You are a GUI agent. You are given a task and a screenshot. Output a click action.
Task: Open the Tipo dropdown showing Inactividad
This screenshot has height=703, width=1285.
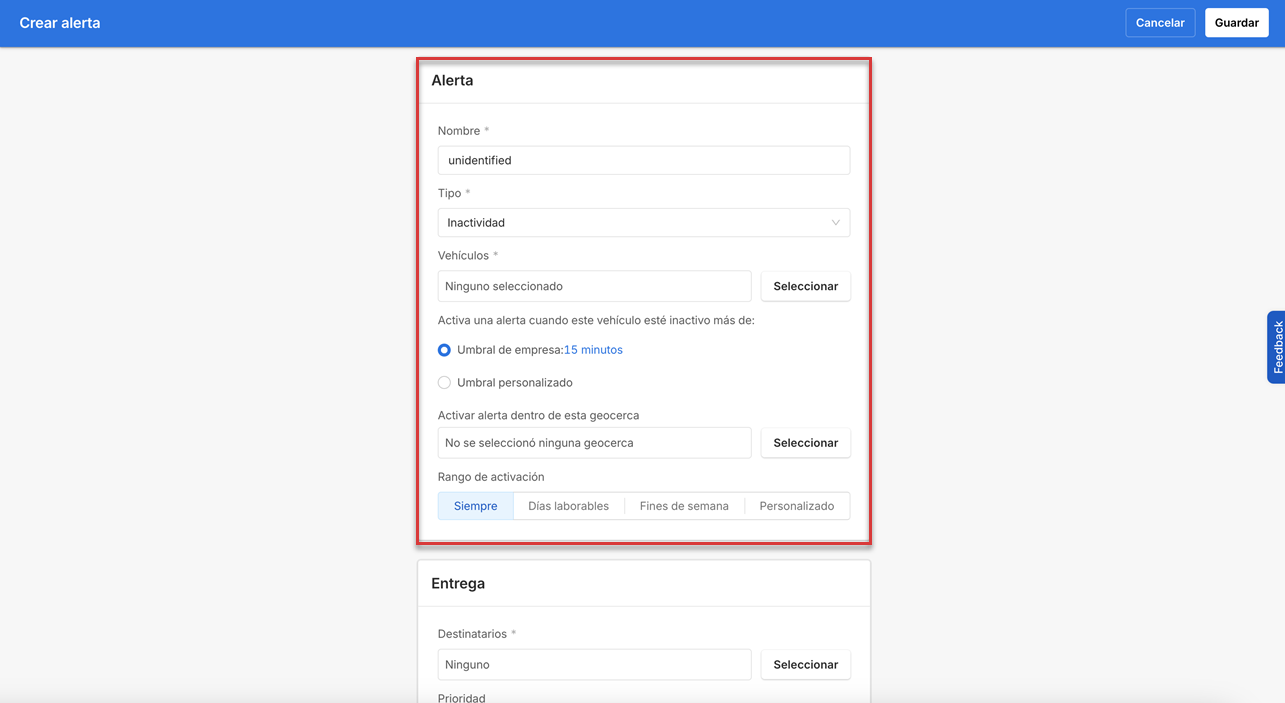tap(643, 222)
